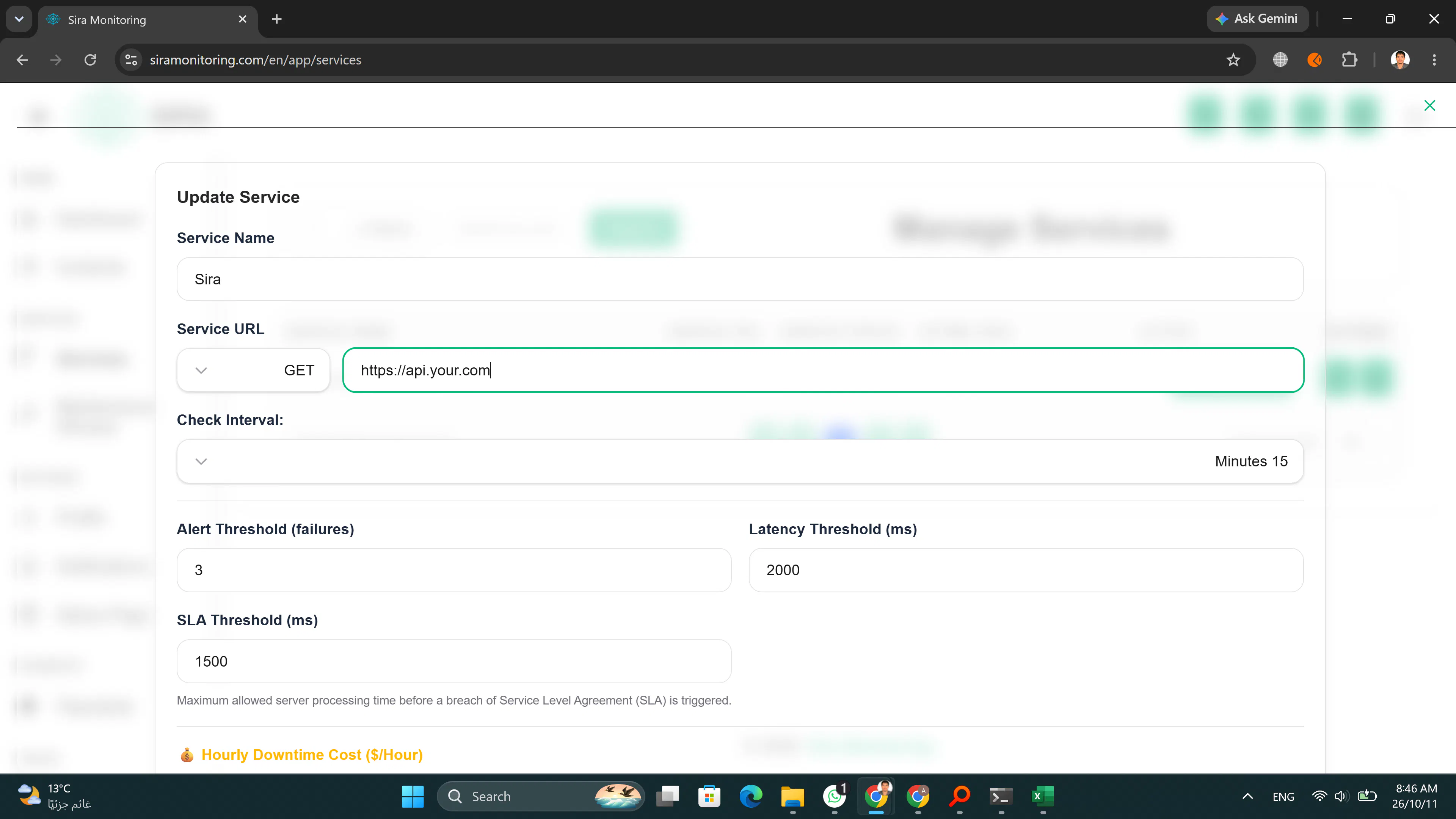
Task: Click the SLA Threshold field showing 1500
Action: point(454,661)
